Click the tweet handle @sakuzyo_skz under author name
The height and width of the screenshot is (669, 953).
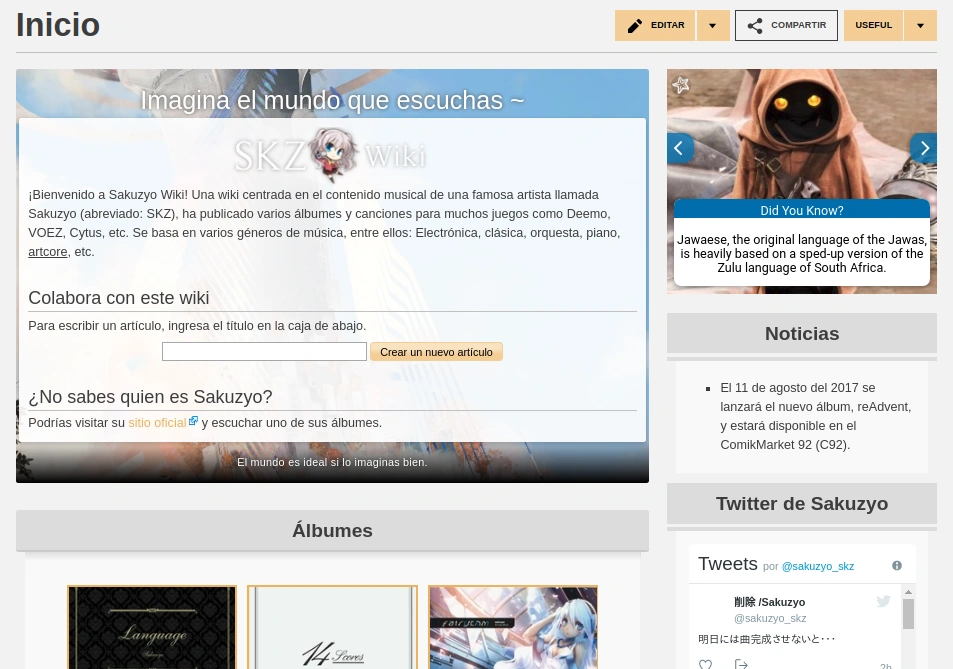point(770,619)
